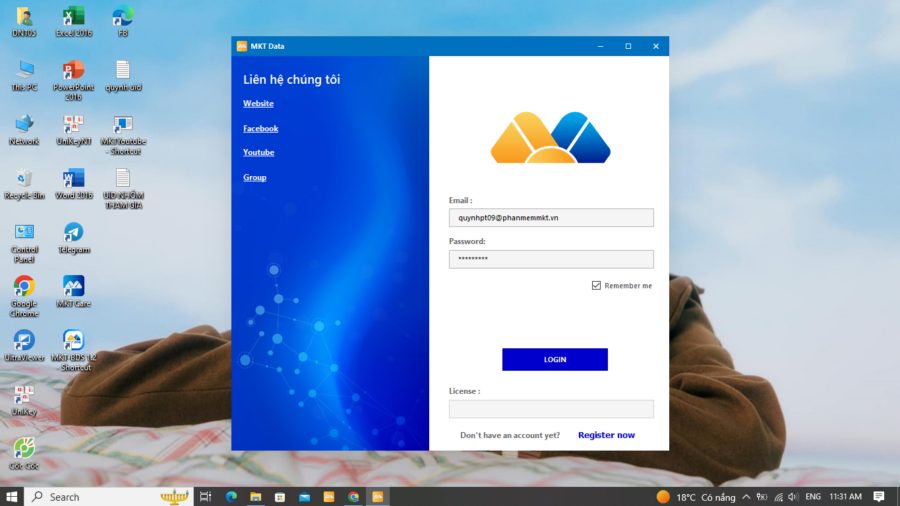
Task: Uncheck the Remember me checkbox
Action: pyautogui.click(x=597, y=286)
